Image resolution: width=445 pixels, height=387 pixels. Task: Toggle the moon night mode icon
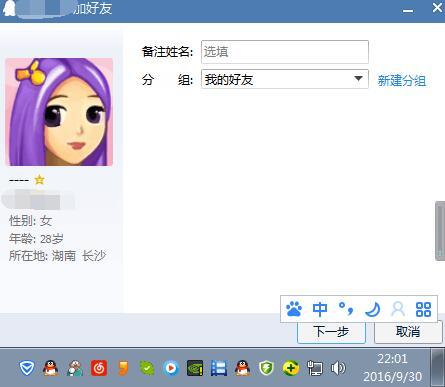coord(372,309)
